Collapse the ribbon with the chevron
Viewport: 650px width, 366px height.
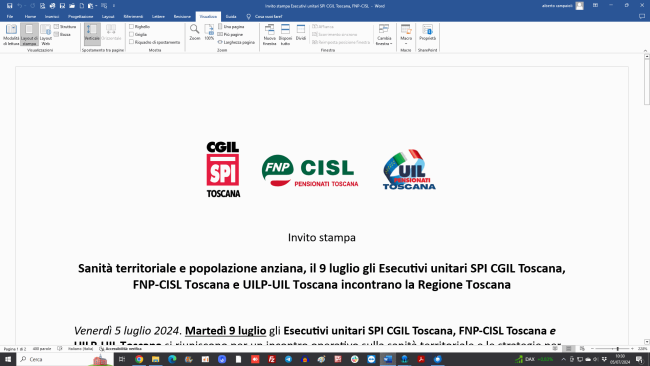[645, 51]
